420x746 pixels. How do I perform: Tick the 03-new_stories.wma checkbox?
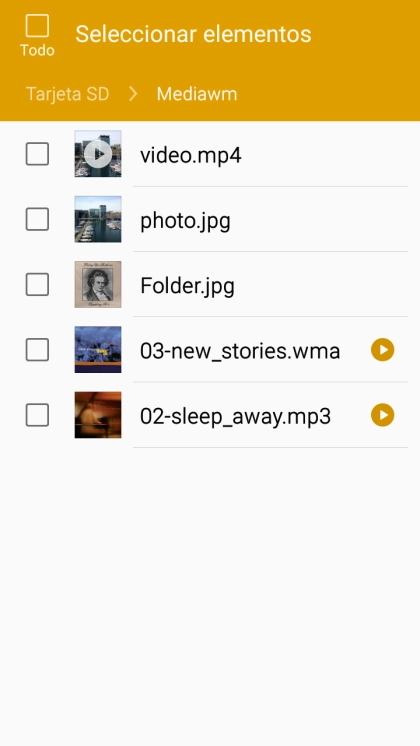37,350
